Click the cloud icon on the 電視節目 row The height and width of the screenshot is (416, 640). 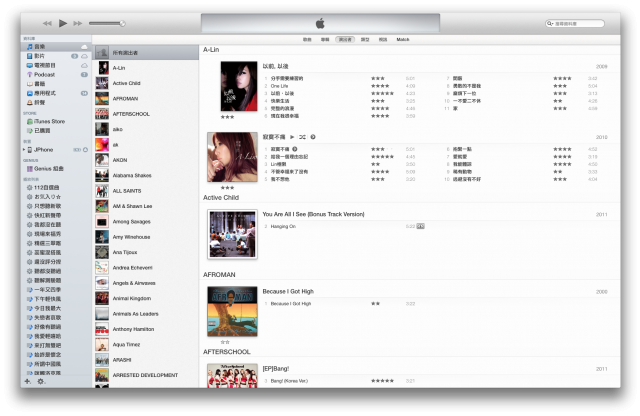coord(84,65)
